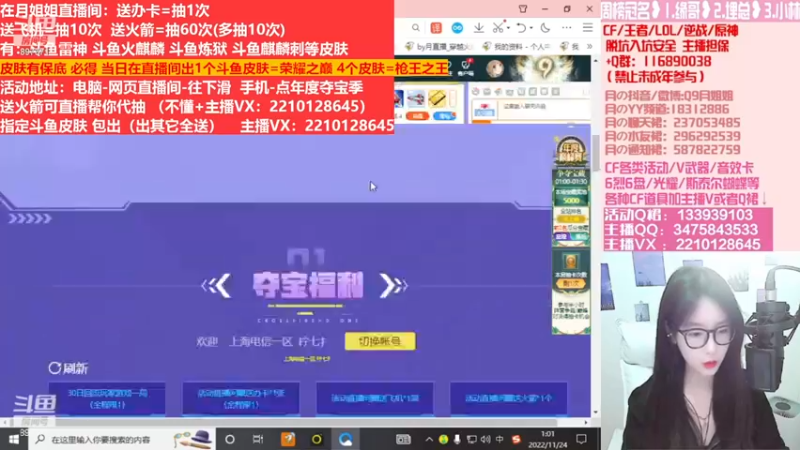Open the taskbar clock showing 1:01
Screen dimensions: 800x450
[x=547, y=439]
